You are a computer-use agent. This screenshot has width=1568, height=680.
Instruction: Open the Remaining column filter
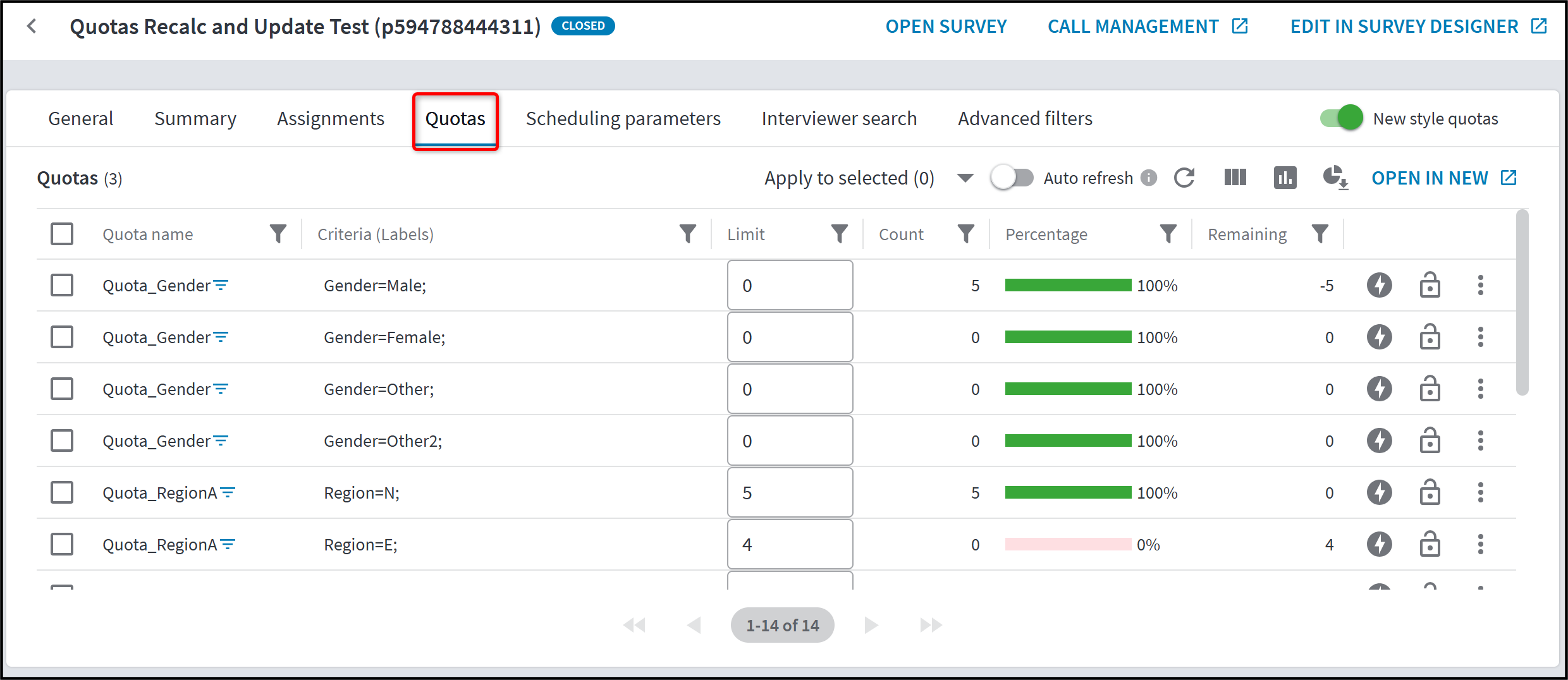1320,234
